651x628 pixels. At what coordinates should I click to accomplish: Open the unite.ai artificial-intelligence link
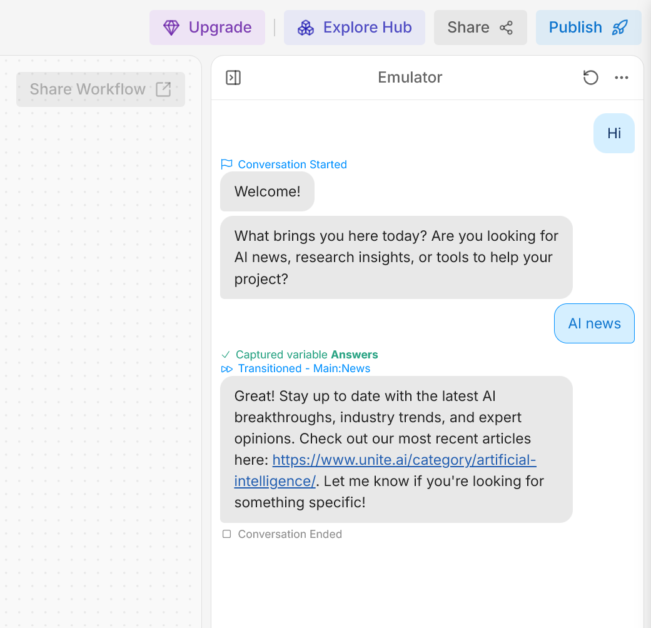tap(404, 460)
